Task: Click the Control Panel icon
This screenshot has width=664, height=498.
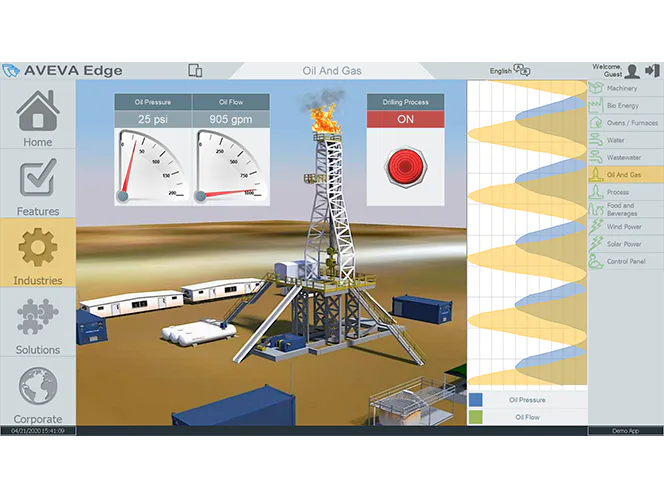Action: [x=596, y=261]
